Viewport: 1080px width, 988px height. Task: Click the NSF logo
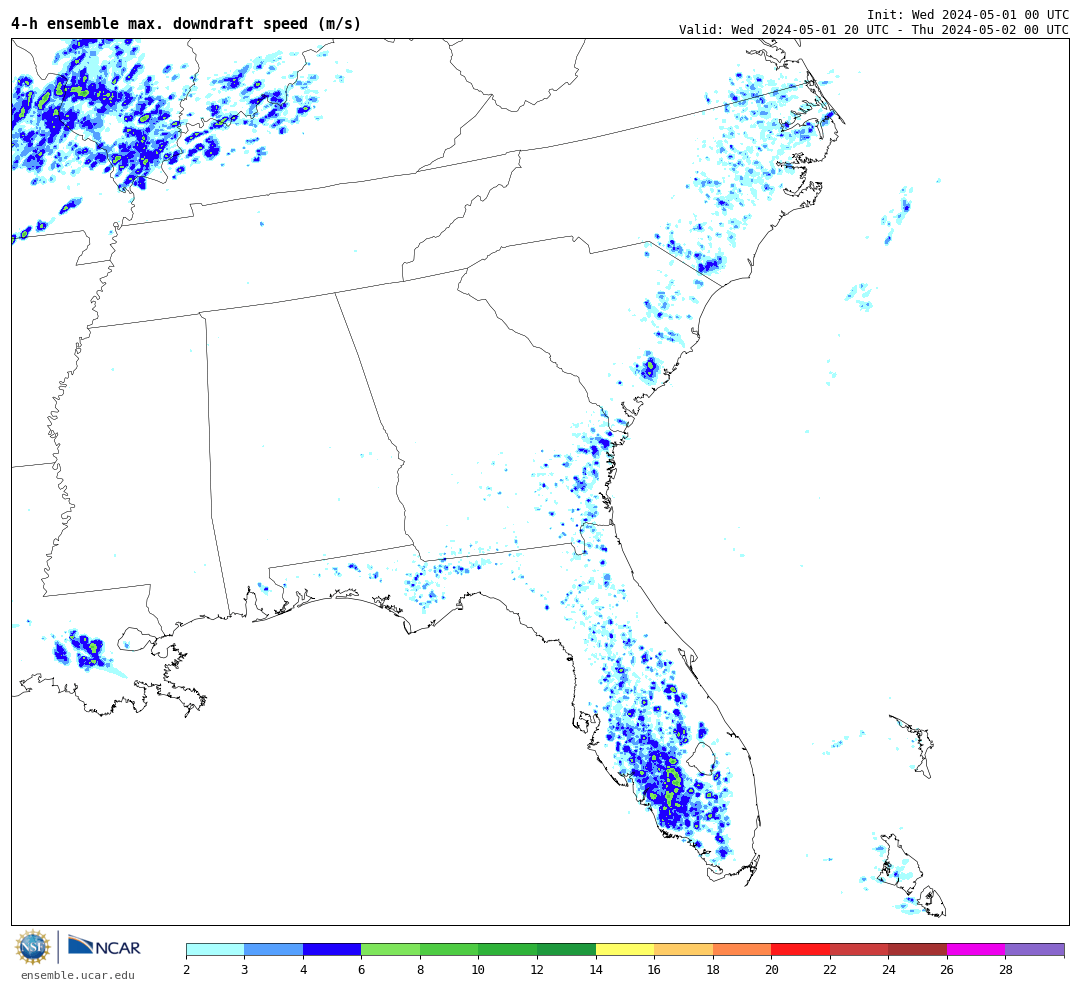pos(33,947)
